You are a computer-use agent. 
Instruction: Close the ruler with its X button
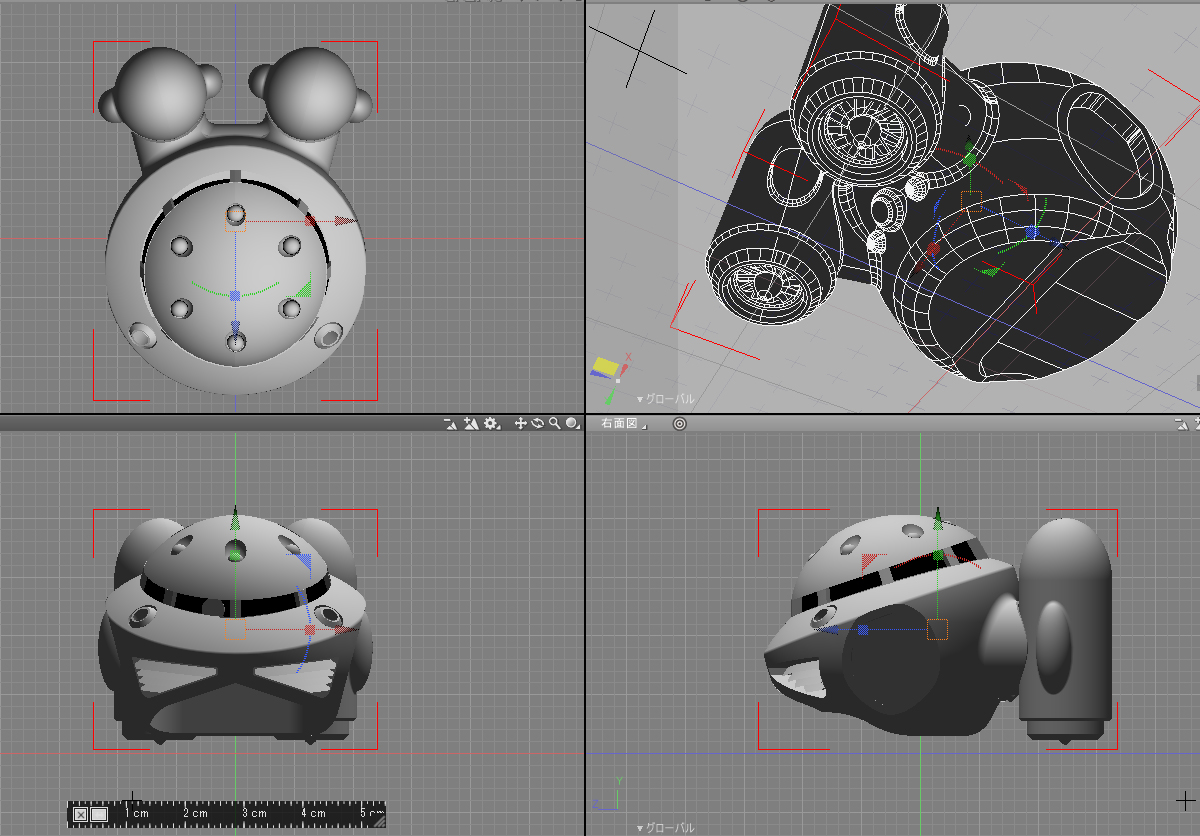81,814
